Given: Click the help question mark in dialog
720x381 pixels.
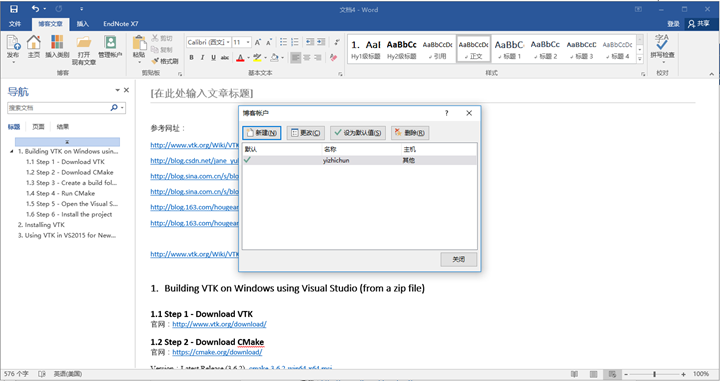Looking at the screenshot, I should pos(446,113).
